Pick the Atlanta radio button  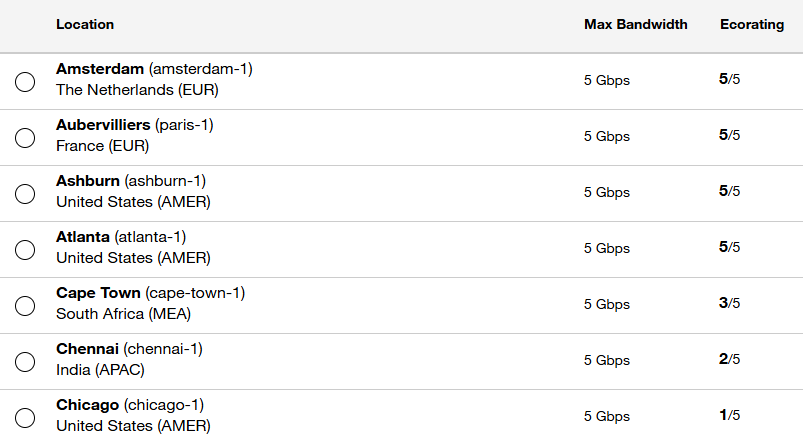(25, 250)
